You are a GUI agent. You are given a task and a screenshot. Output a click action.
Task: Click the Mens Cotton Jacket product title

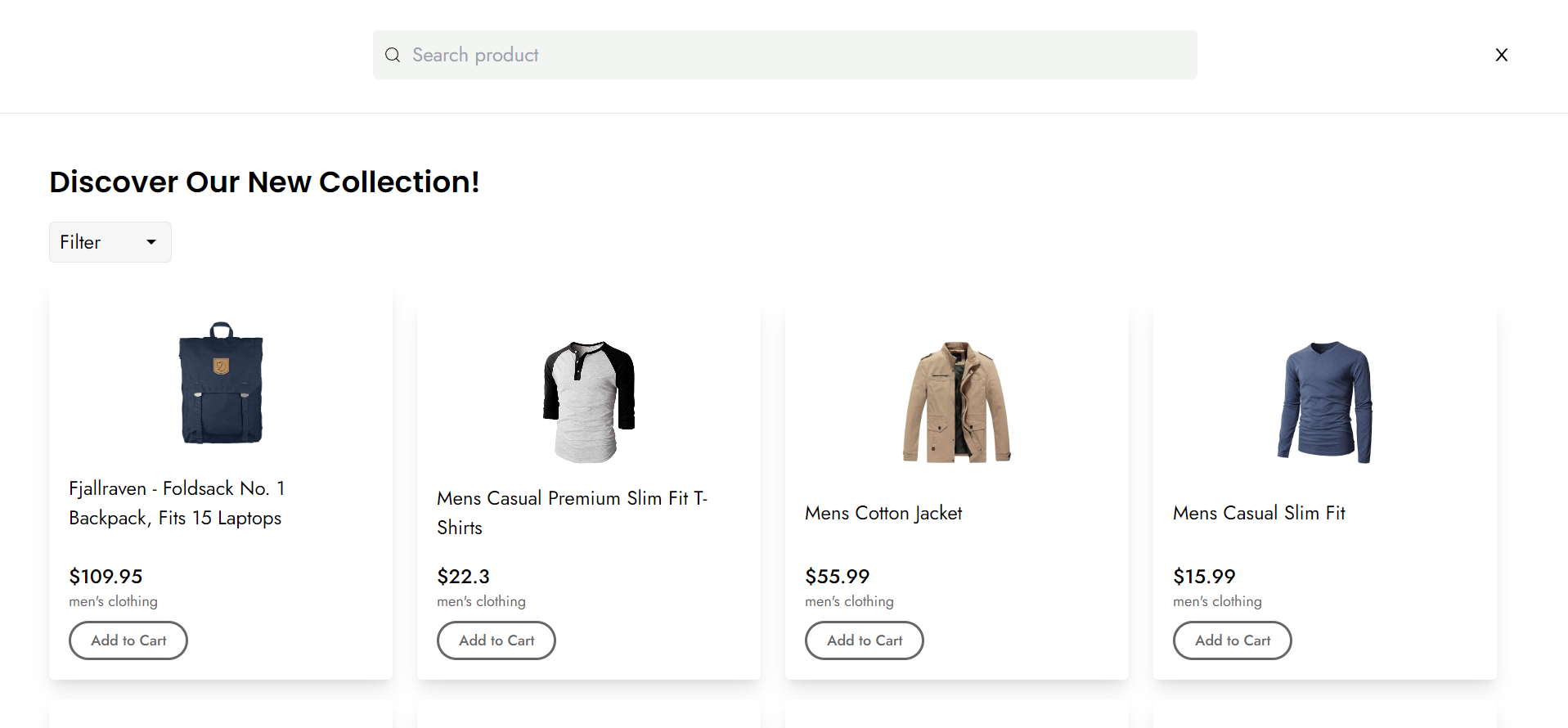883,513
